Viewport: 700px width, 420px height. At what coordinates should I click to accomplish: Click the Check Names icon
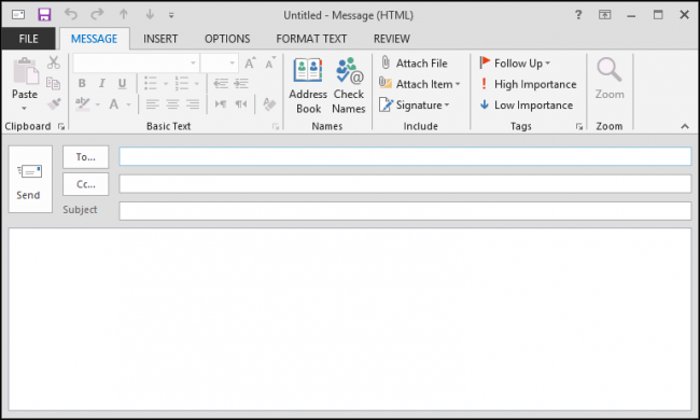click(x=348, y=85)
